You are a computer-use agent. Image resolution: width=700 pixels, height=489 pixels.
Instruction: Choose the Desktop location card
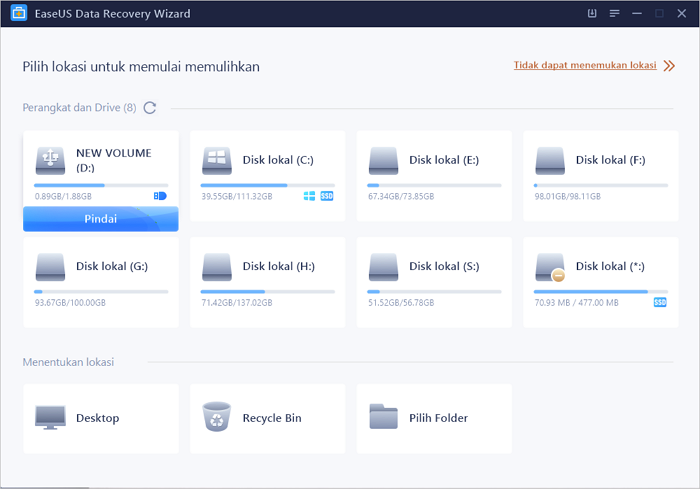pos(101,418)
